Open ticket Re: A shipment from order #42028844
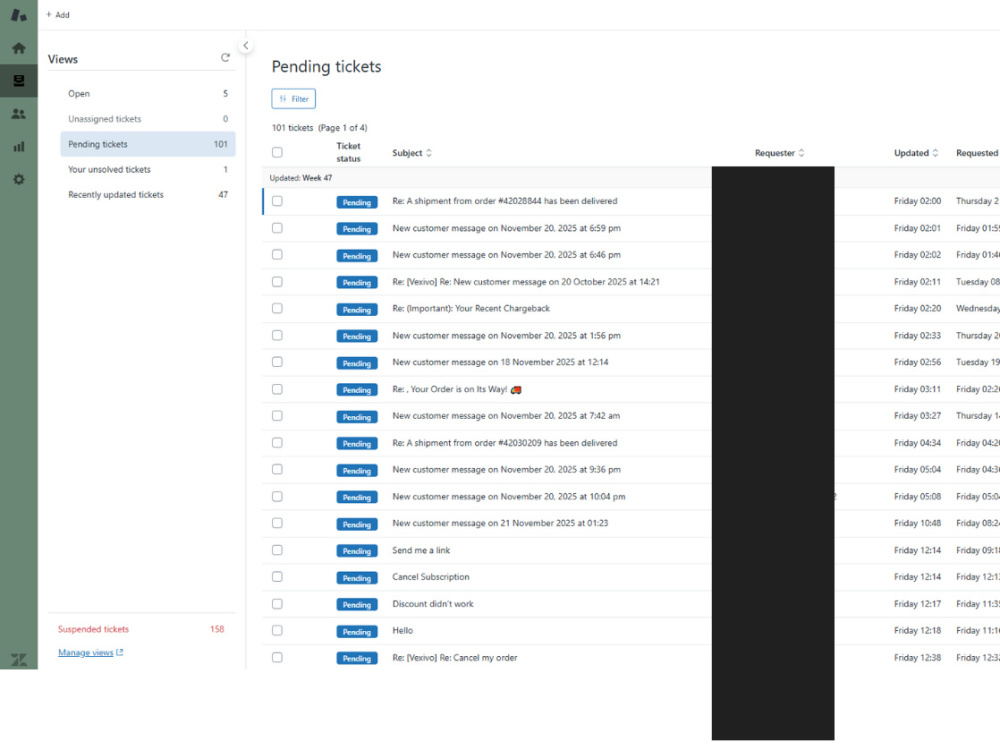Screen dimensions: 1000x750 point(504,201)
